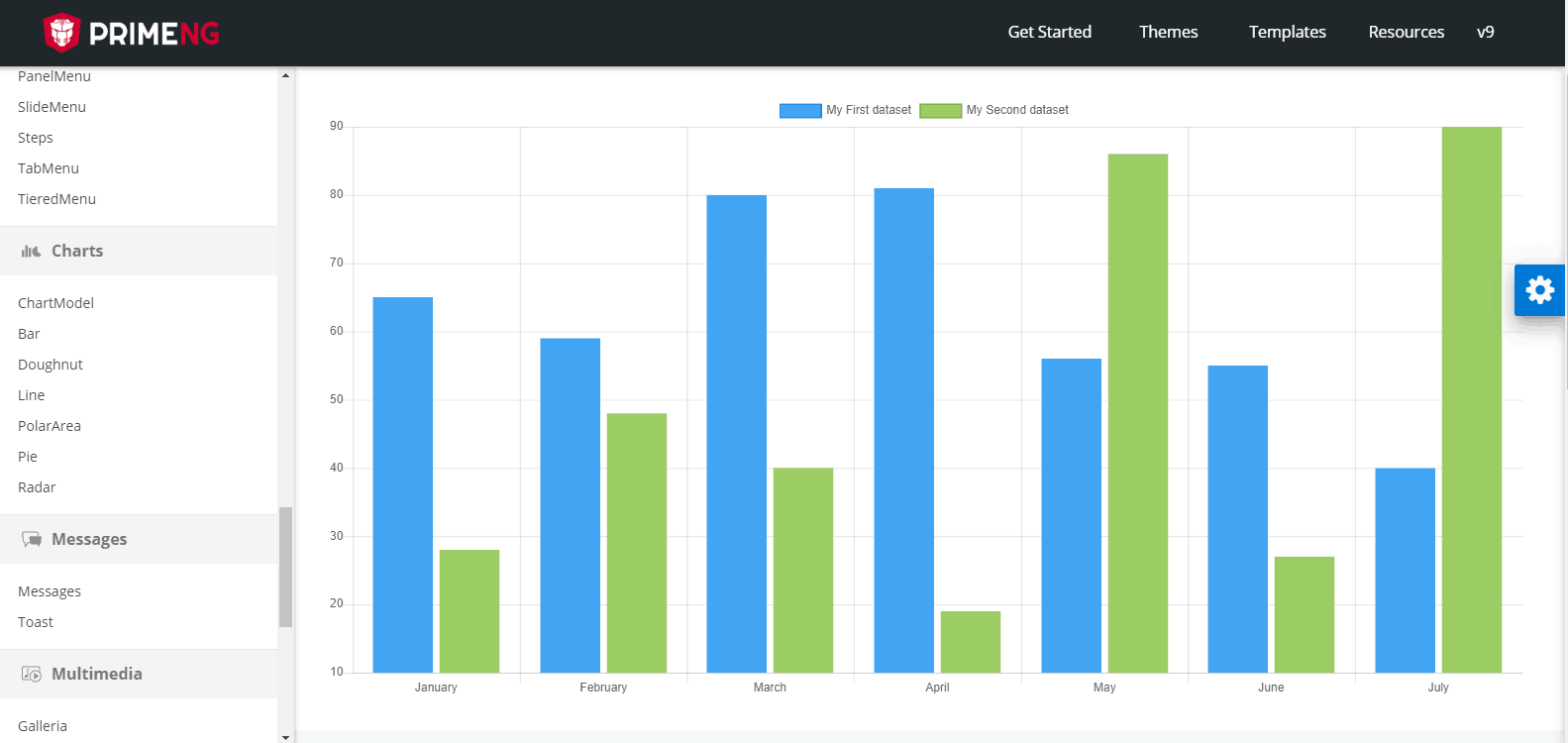Click sidebar scrollbar down arrow
The height and width of the screenshot is (743, 1568).
[x=285, y=737]
